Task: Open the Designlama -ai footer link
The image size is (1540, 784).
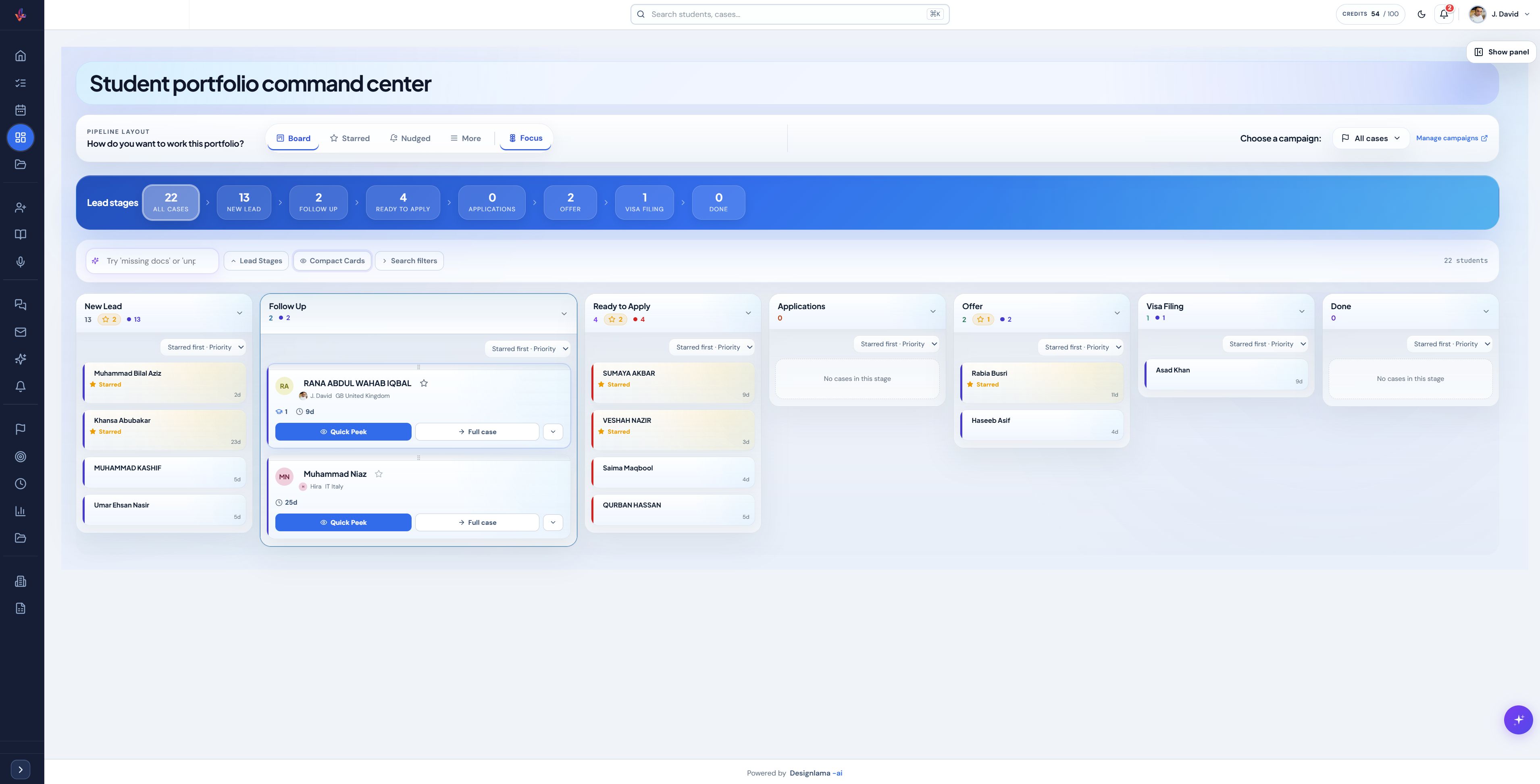Action: 816,773
